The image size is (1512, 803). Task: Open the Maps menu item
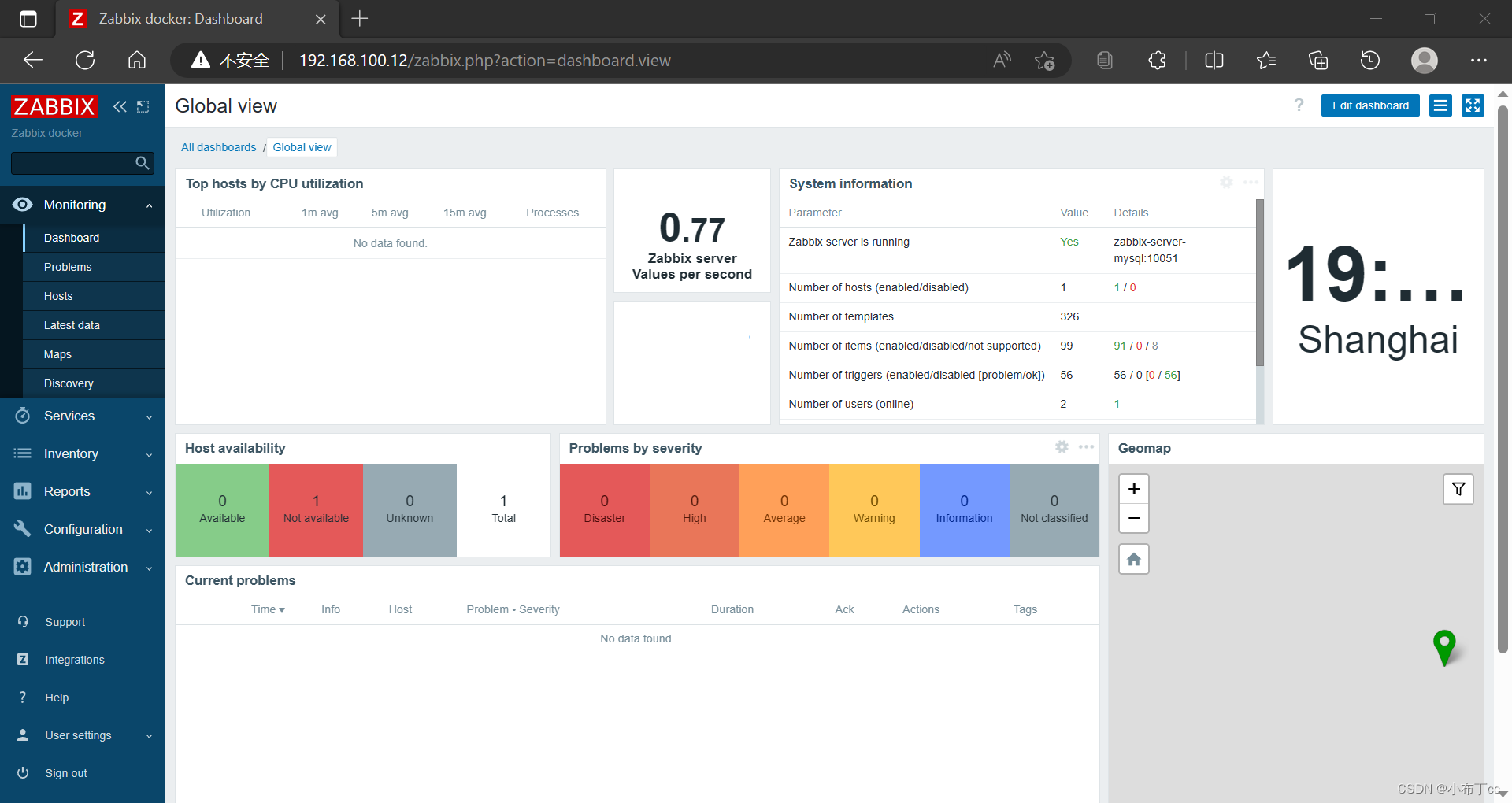[94, 354]
